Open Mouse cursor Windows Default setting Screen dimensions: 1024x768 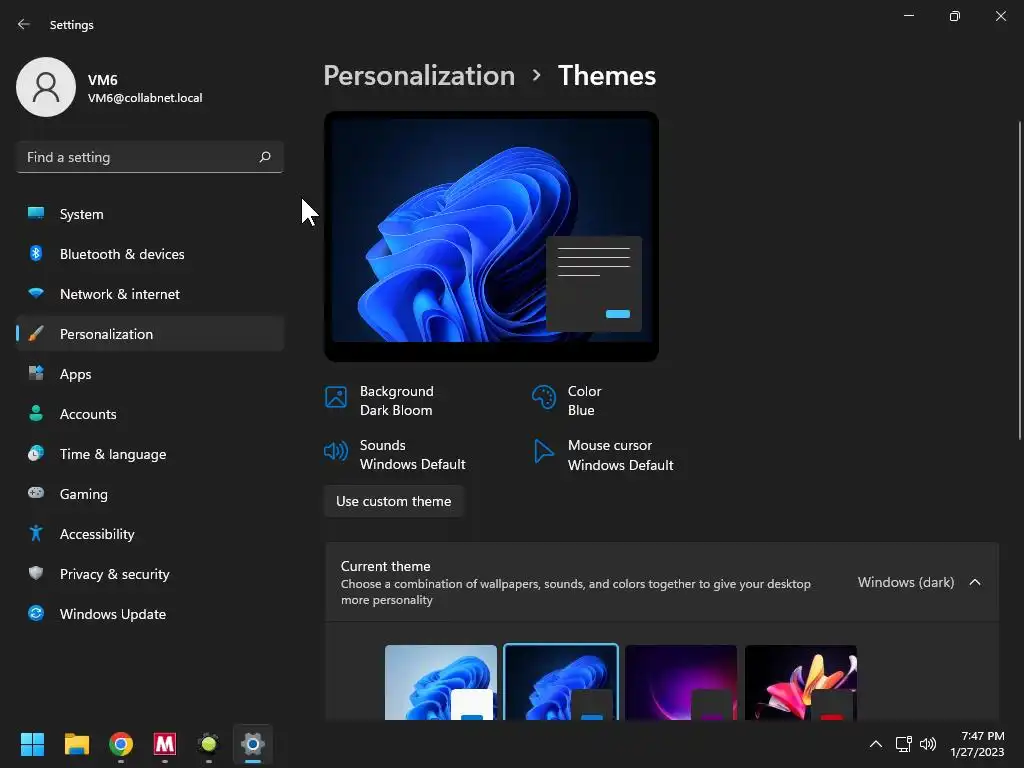tap(603, 455)
